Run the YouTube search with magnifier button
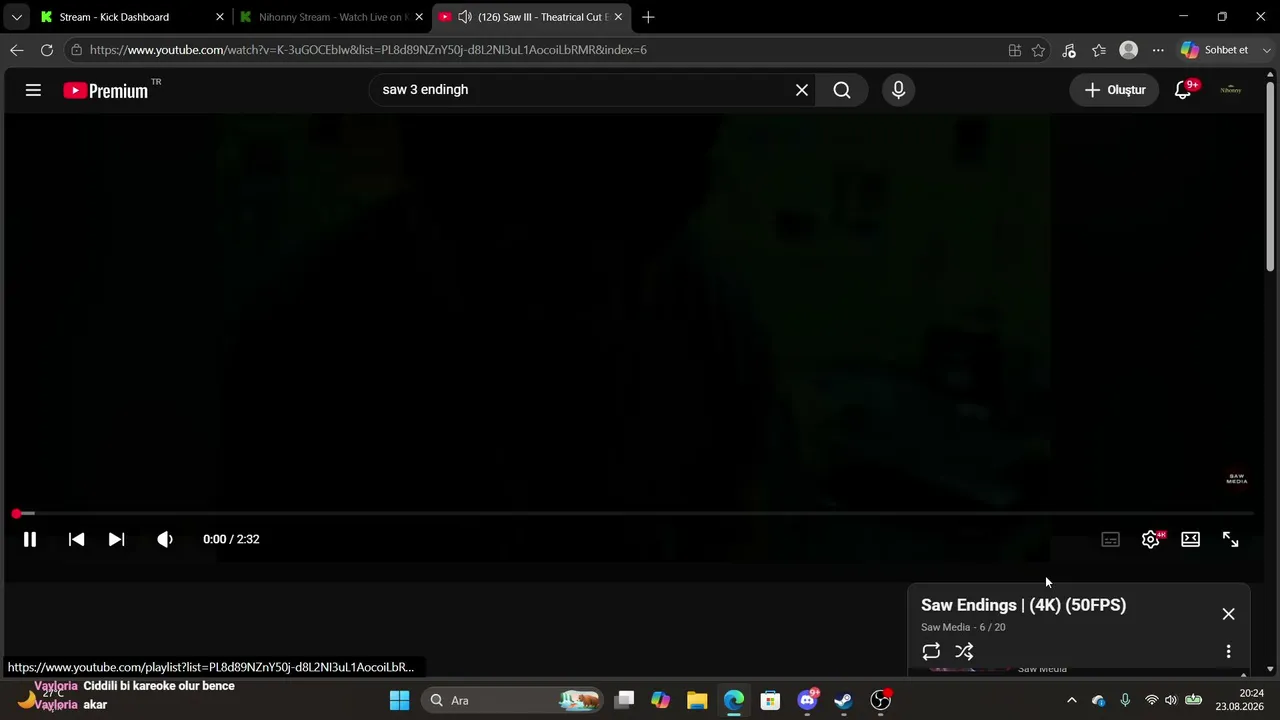The width and height of the screenshot is (1280, 720). [842, 90]
